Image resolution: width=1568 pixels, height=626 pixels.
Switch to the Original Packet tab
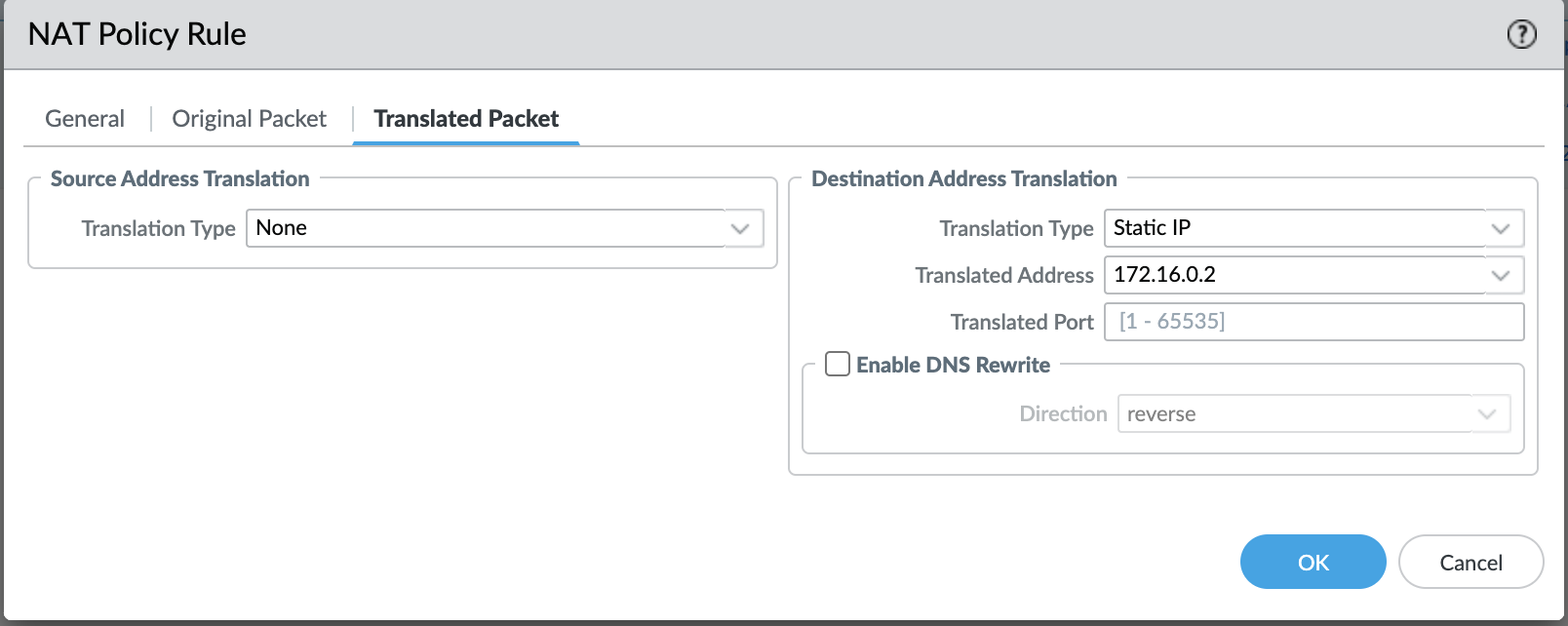click(x=249, y=118)
